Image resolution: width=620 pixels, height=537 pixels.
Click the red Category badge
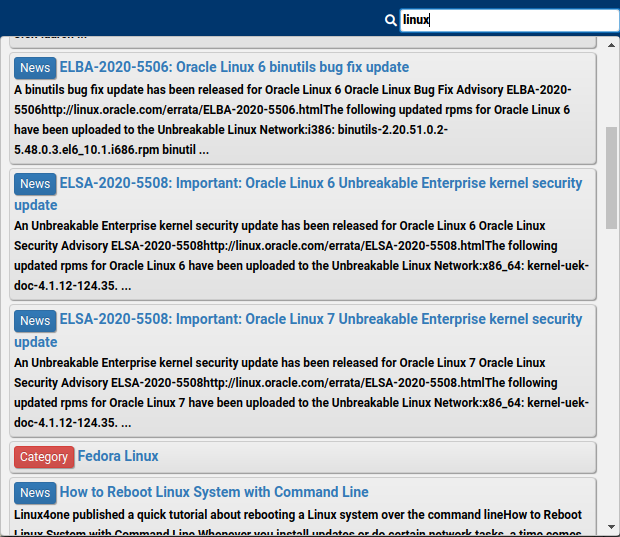tap(44, 457)
